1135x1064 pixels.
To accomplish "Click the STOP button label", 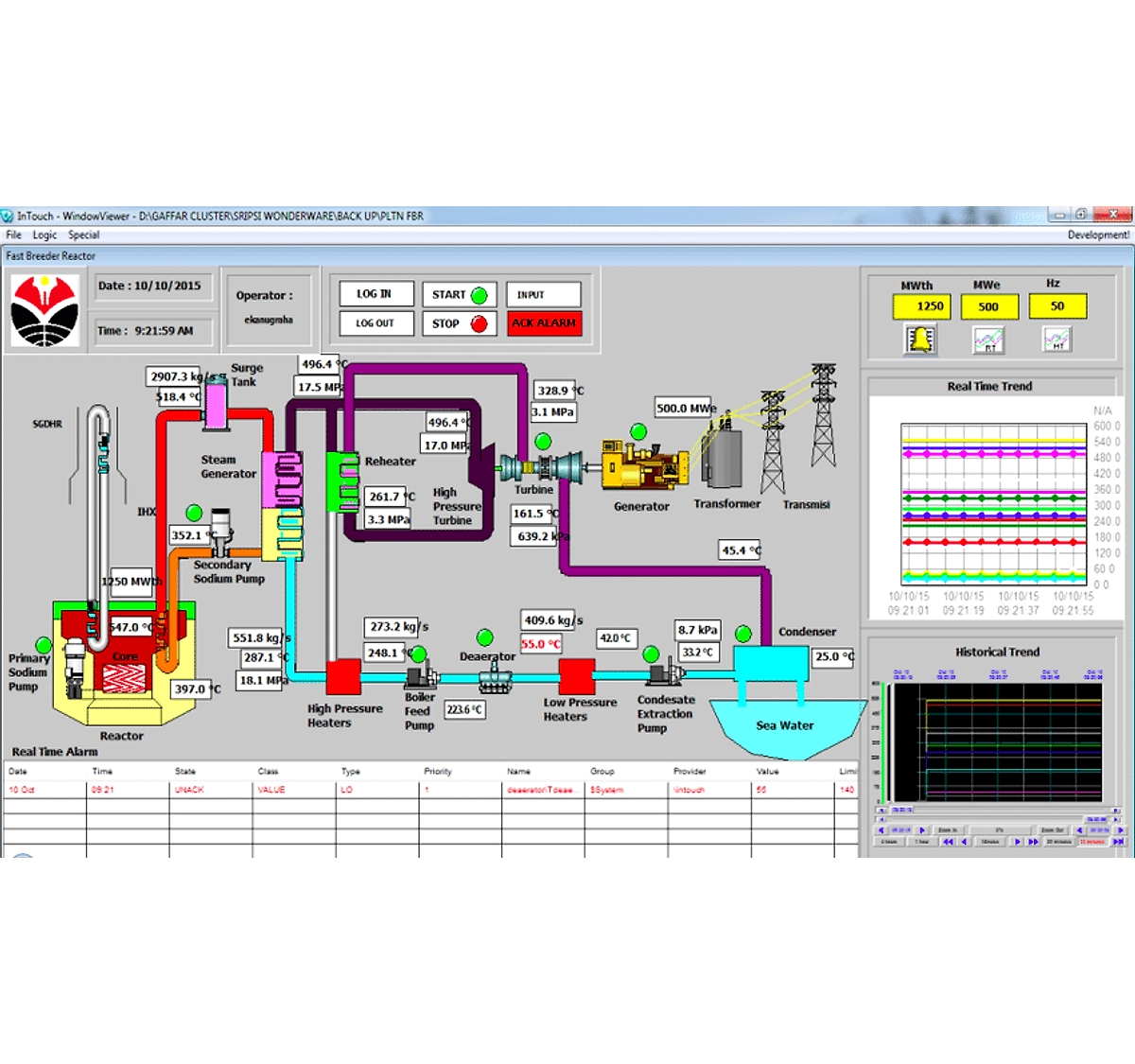I will [445, 323].
